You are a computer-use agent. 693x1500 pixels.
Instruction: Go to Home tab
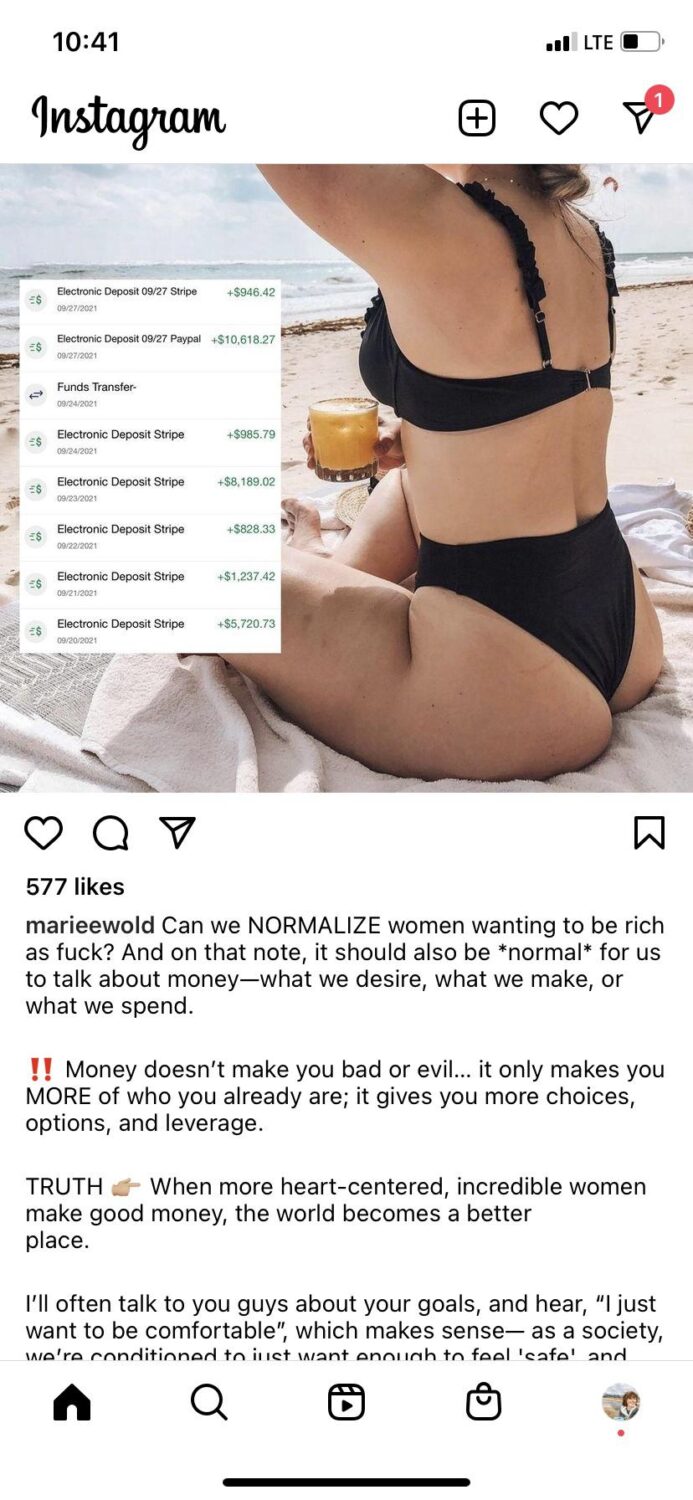pyautogui.click(x=72, y=1403)
